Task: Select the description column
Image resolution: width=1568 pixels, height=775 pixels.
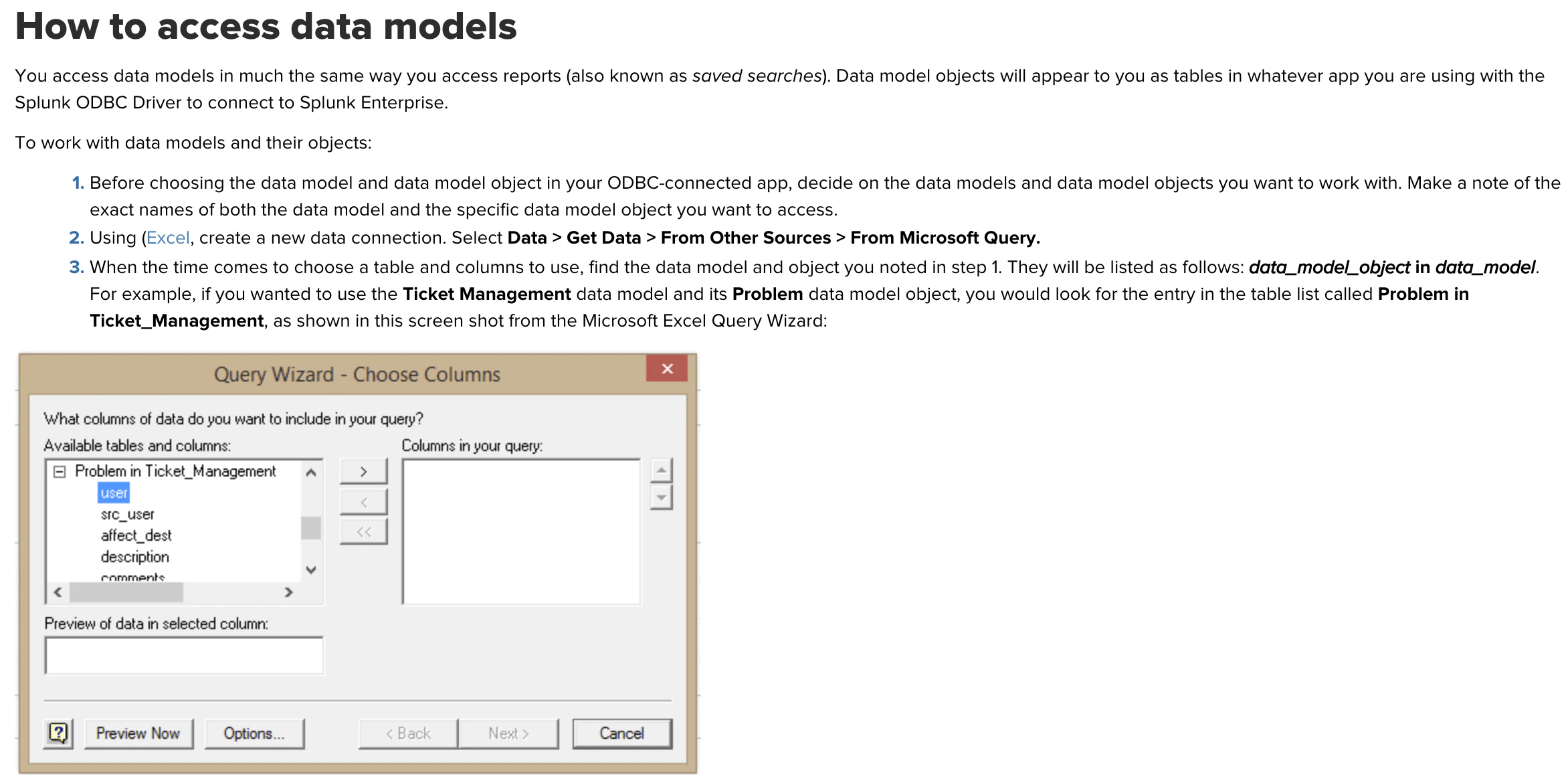Action: click(134, 557)
